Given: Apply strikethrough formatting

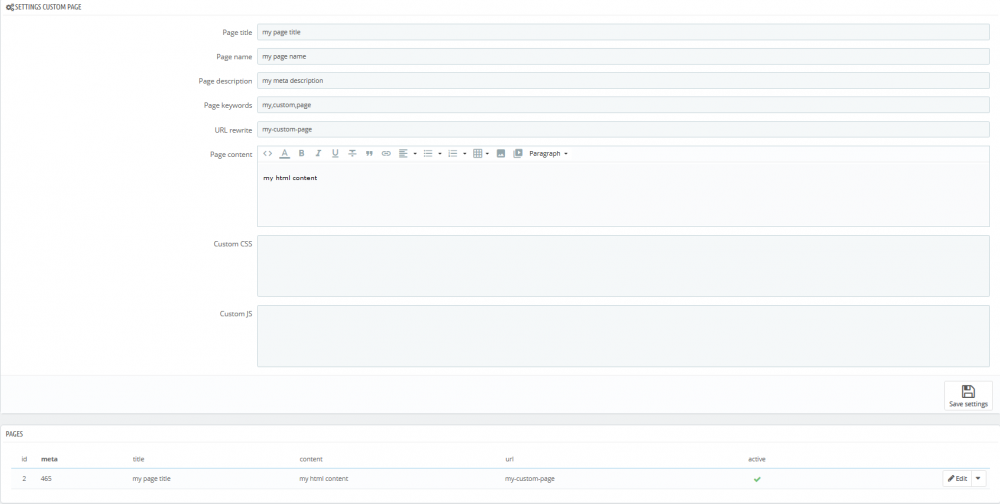Looking at the screenshot, I should [352, 154].
